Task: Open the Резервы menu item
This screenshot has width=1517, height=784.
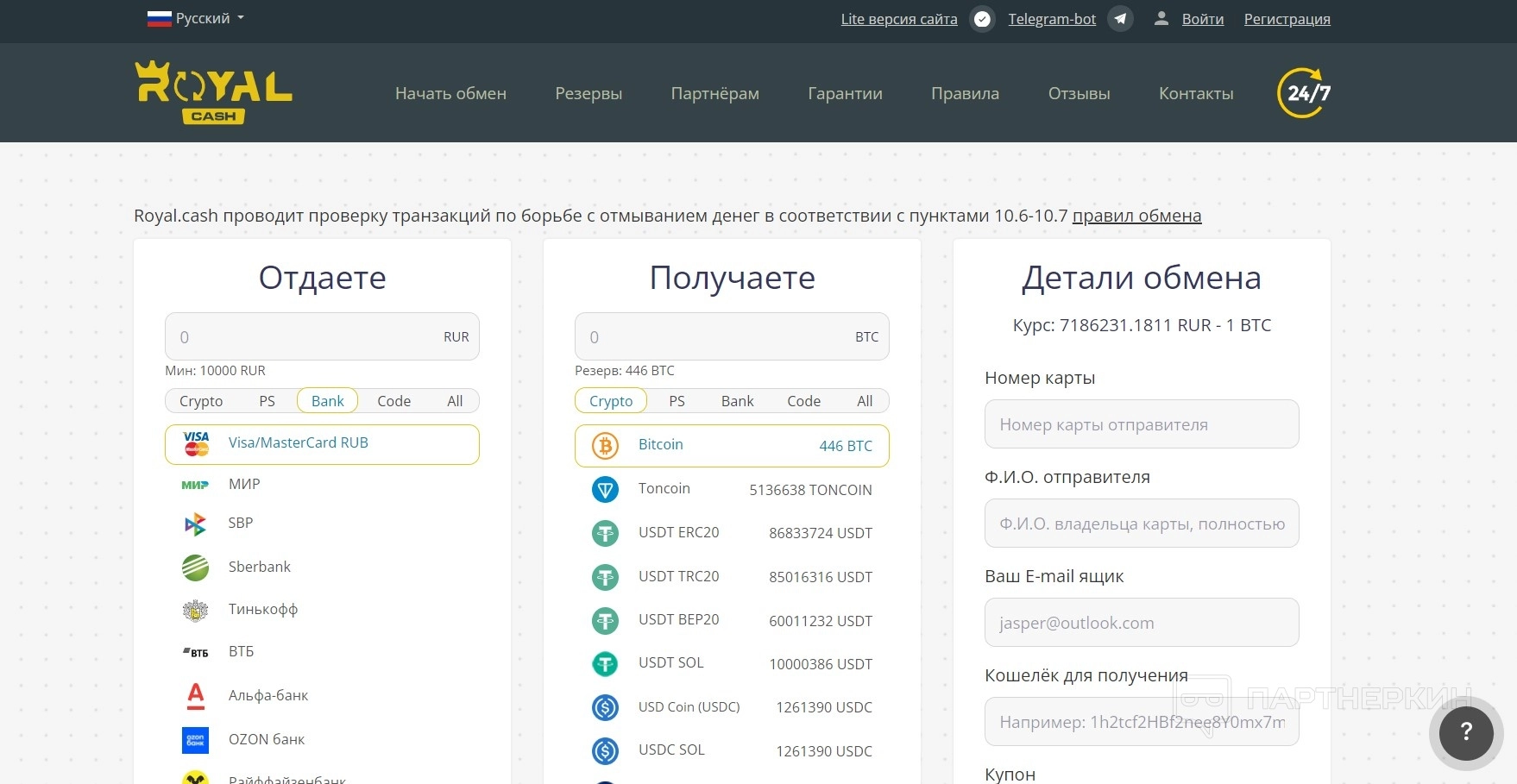Action: click(589, 93)
